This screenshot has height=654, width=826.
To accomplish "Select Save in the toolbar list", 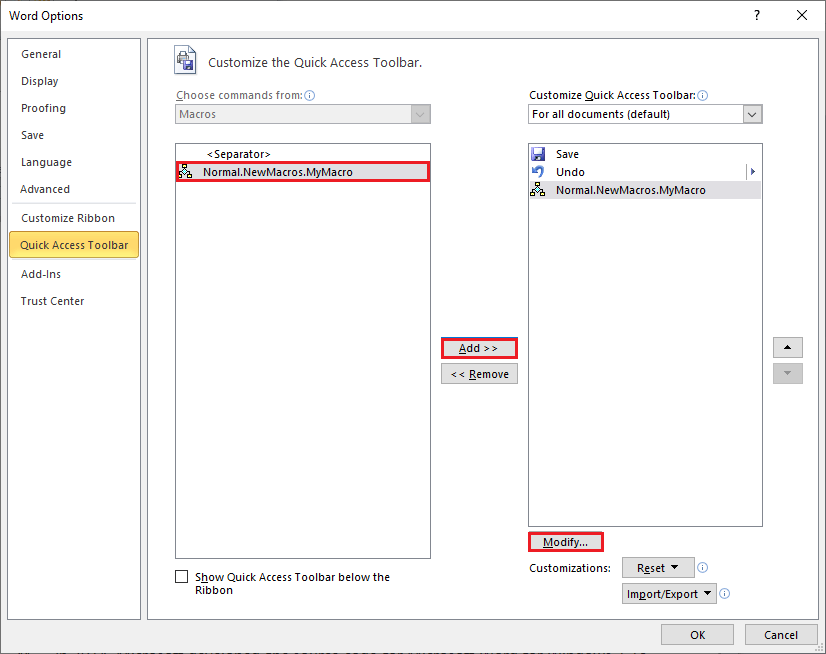I will tap(645, 154).
